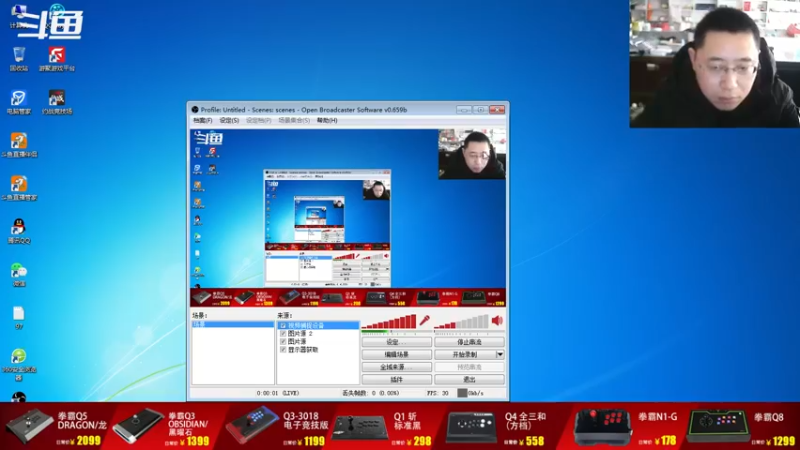Select the 斗鱼直播管家 desktop shortcut
Image resolution: width=800 pixels, height=450 pixels.
coord(19,188)
